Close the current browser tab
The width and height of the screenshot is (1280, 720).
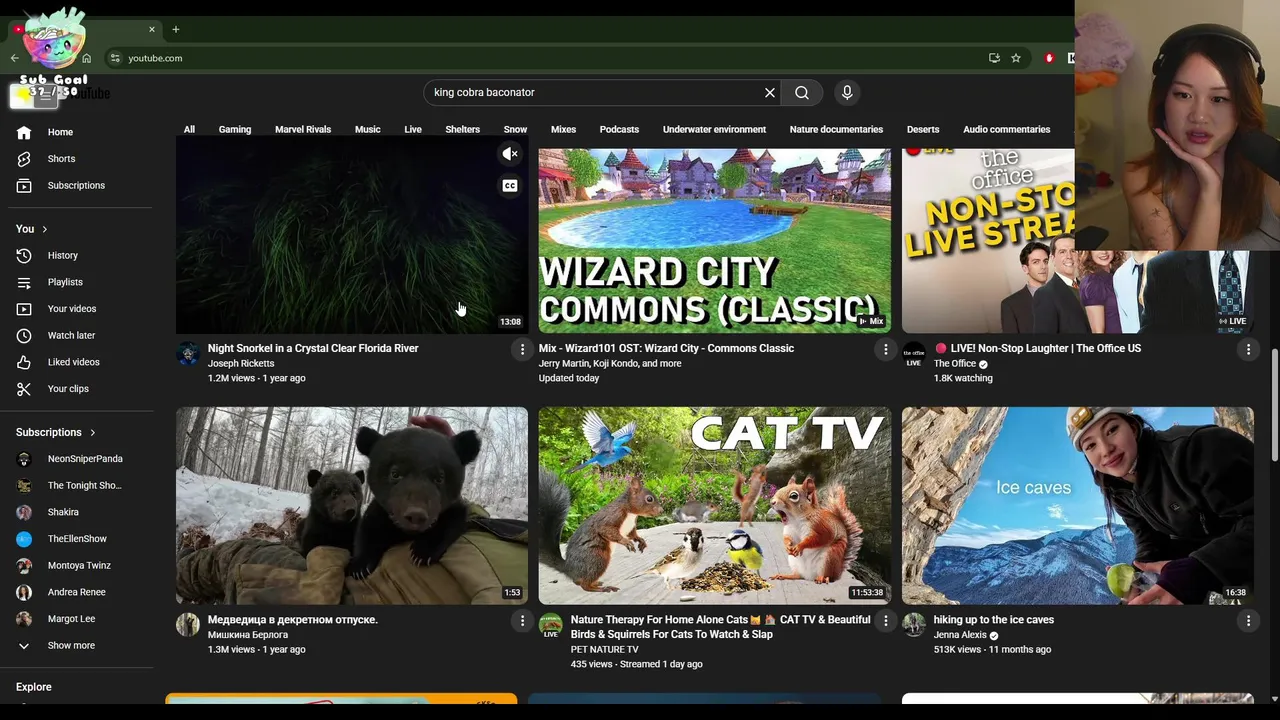pos(152,29)
